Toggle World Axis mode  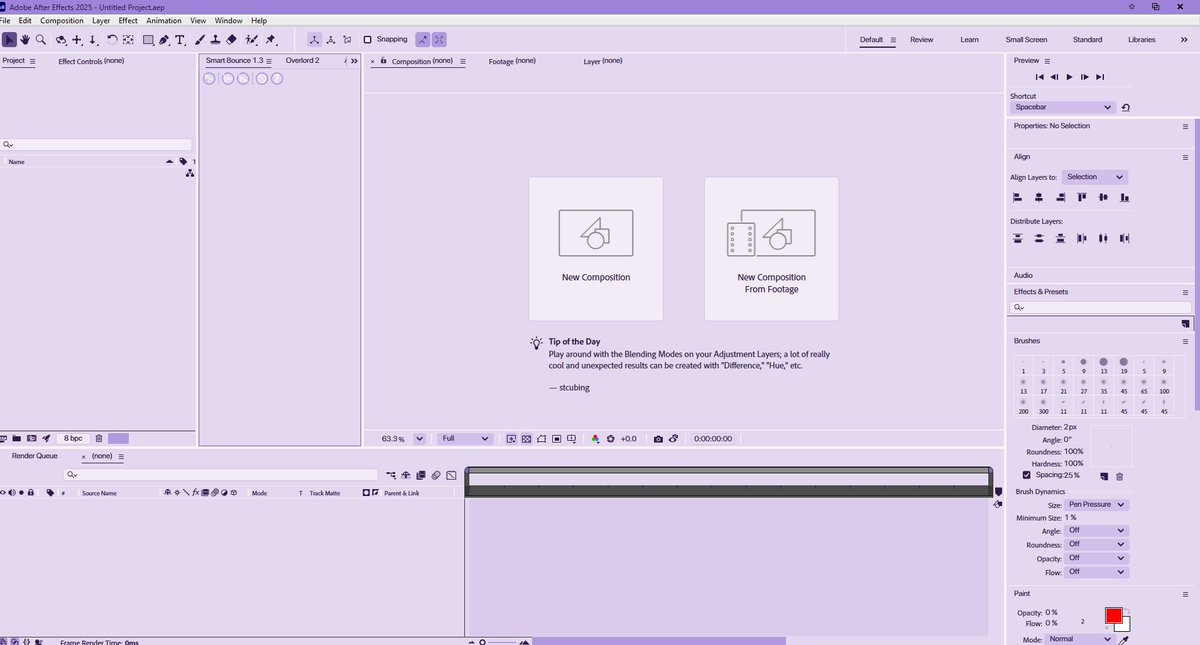[330, 40]
